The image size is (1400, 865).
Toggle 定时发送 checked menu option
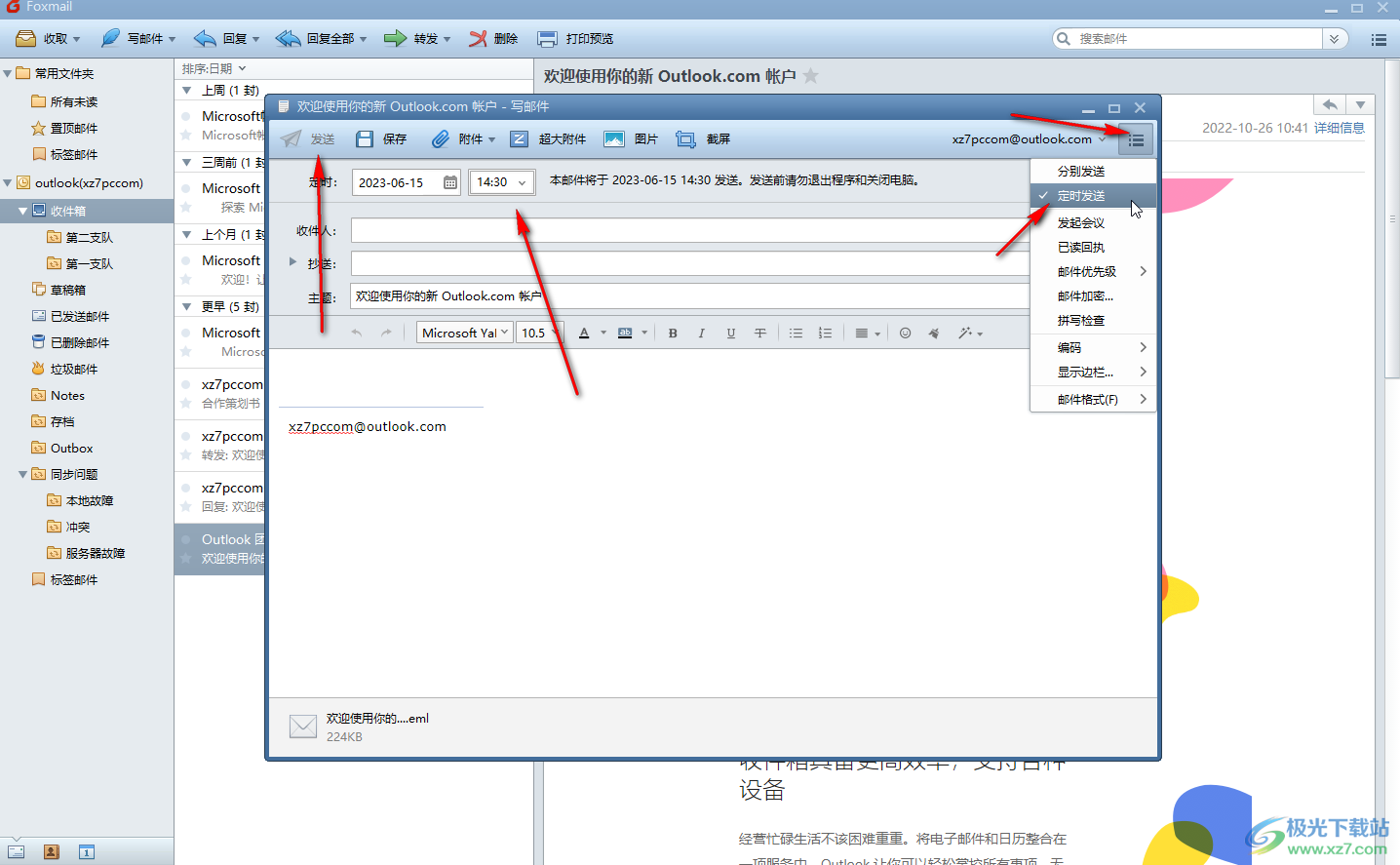point(1094,196)
